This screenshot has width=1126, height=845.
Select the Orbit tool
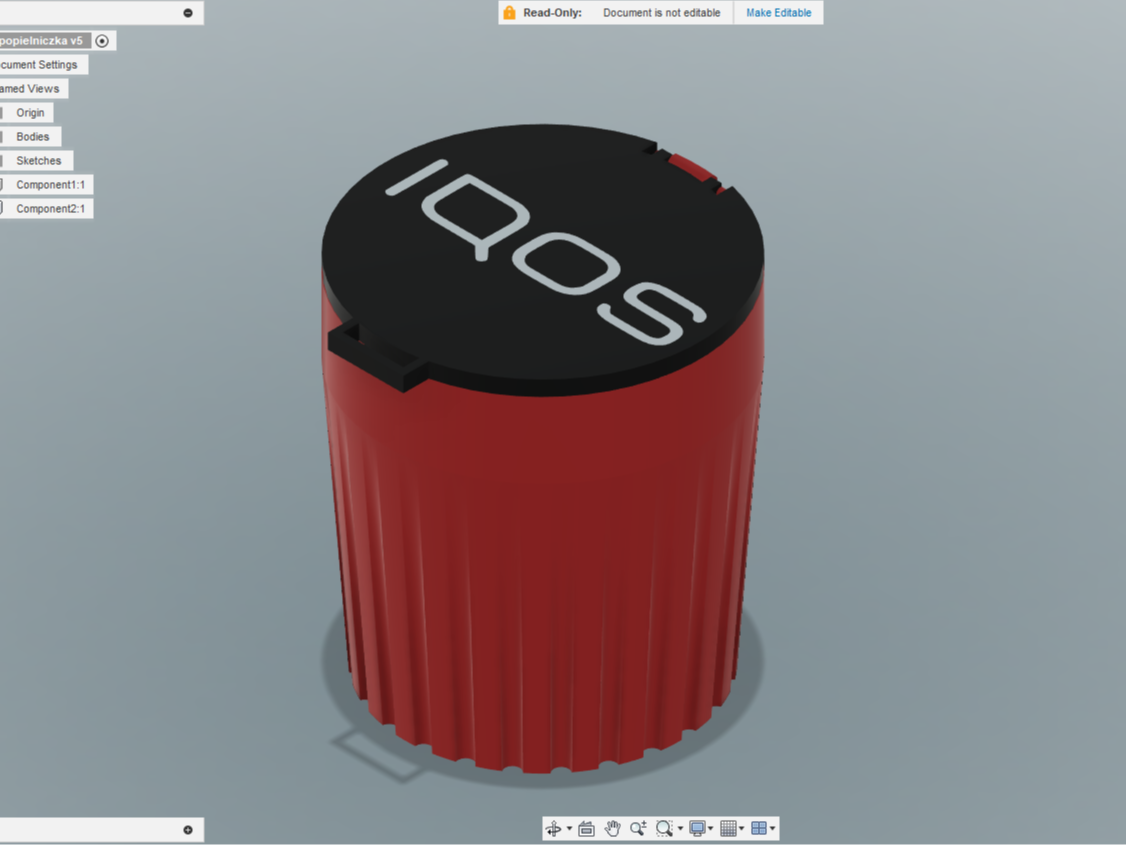553,828
